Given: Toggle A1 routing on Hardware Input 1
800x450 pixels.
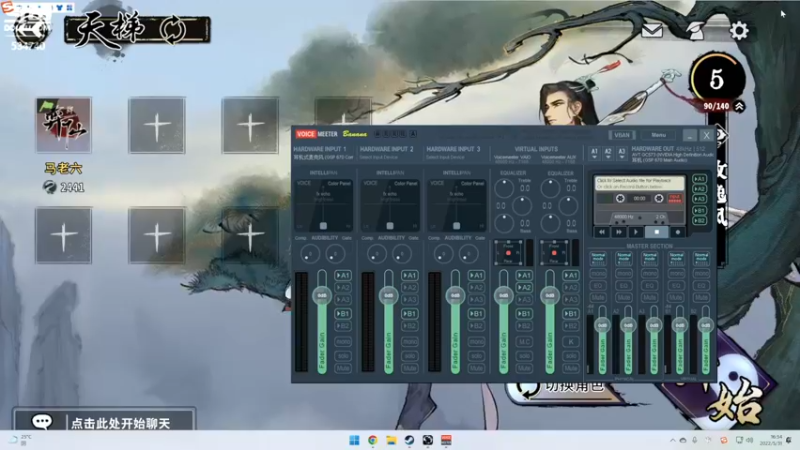Looking at the screenshot, I should (x=343, y=276).
